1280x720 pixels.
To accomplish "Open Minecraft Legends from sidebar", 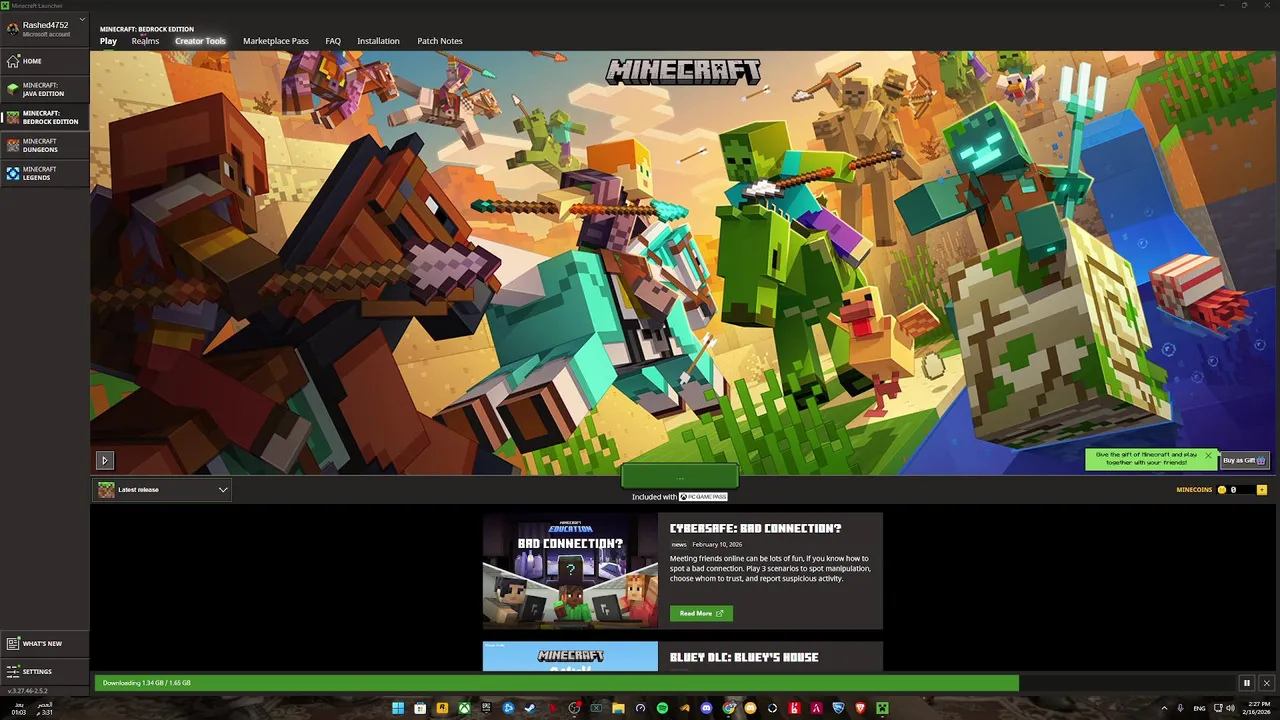I will (x=45, y=173).
